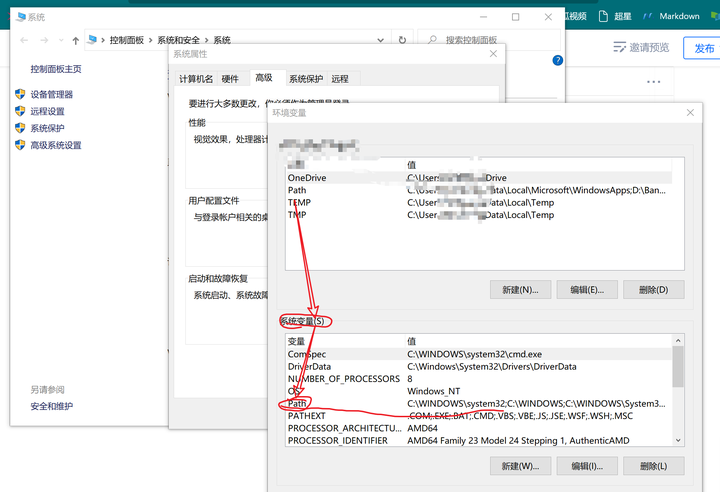Open 控制面板主页 link

(56, 69)
